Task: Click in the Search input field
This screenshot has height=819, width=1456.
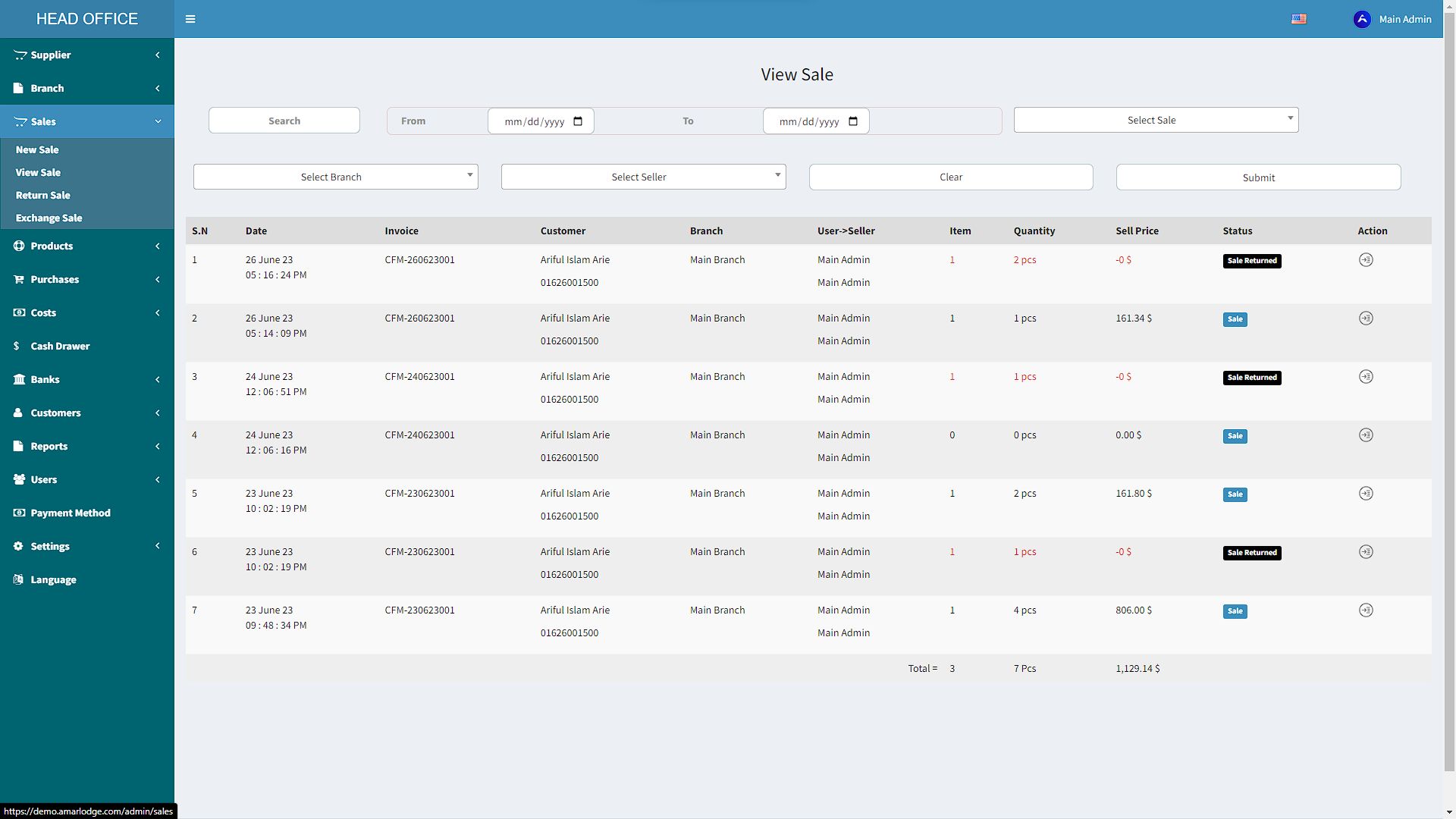Action: point(284,121)
